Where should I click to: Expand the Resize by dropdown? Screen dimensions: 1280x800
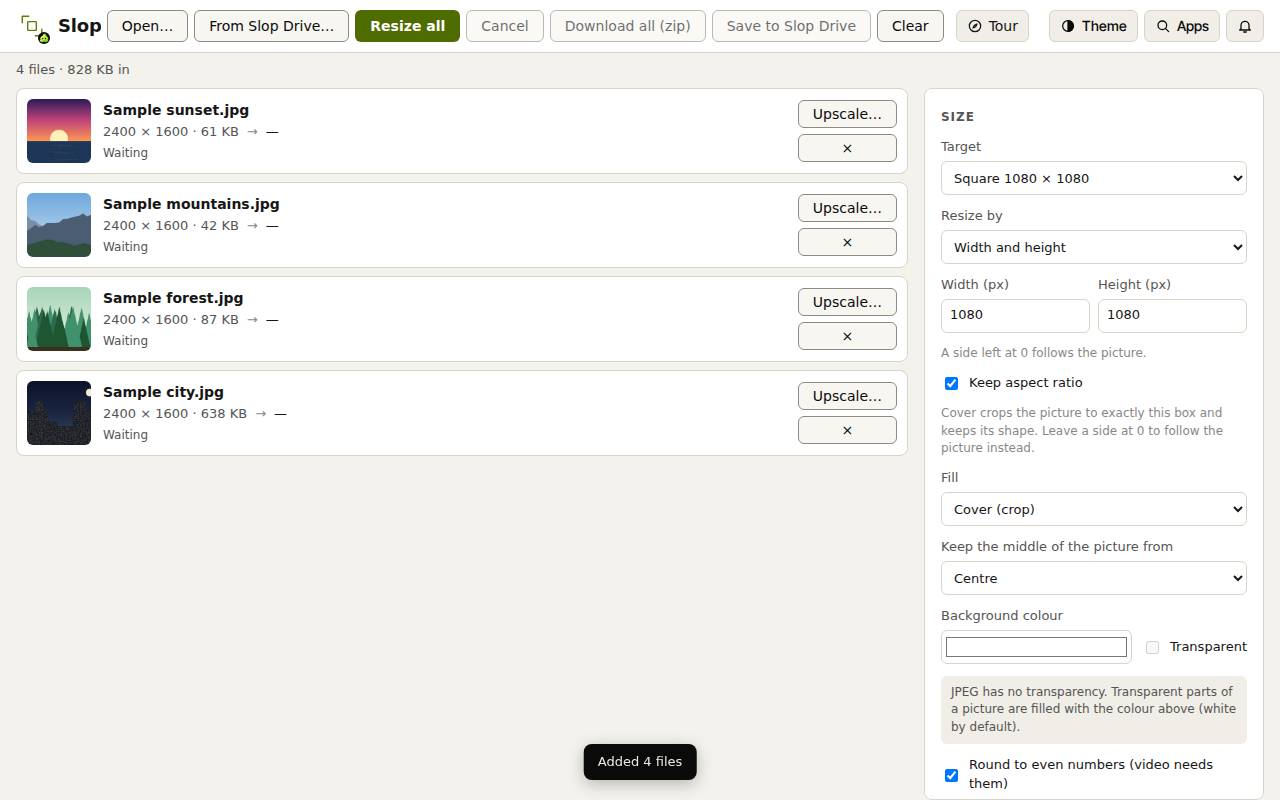pos(1094,247)
